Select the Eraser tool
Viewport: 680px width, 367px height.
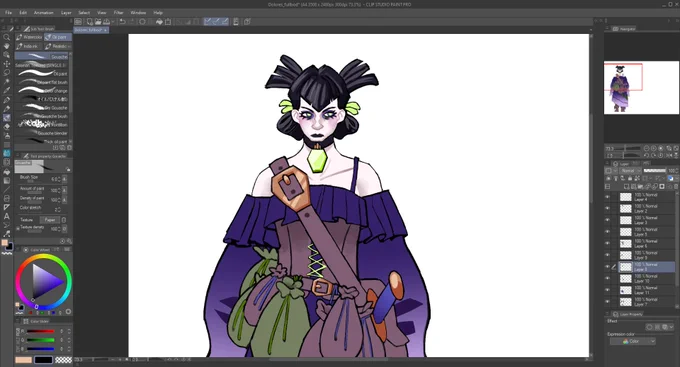click(x=7, y=127)
